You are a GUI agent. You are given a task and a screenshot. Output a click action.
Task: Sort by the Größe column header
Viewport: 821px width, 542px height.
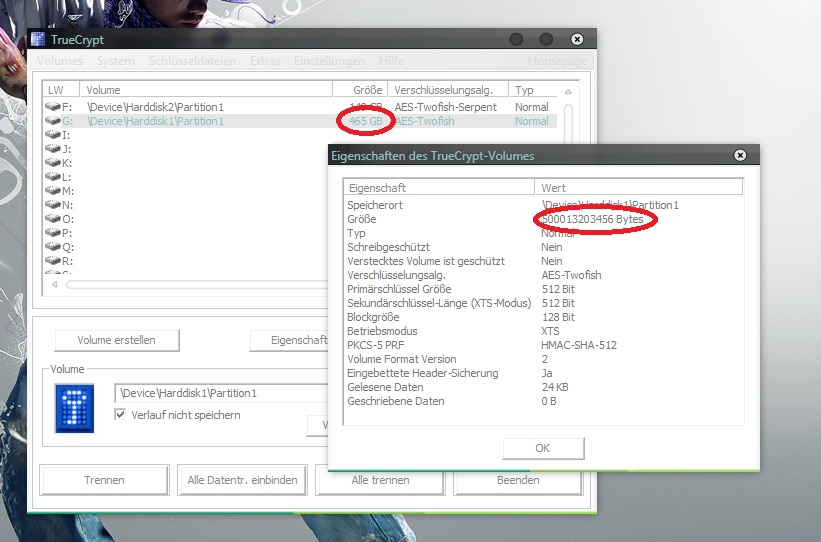point(360,90)
